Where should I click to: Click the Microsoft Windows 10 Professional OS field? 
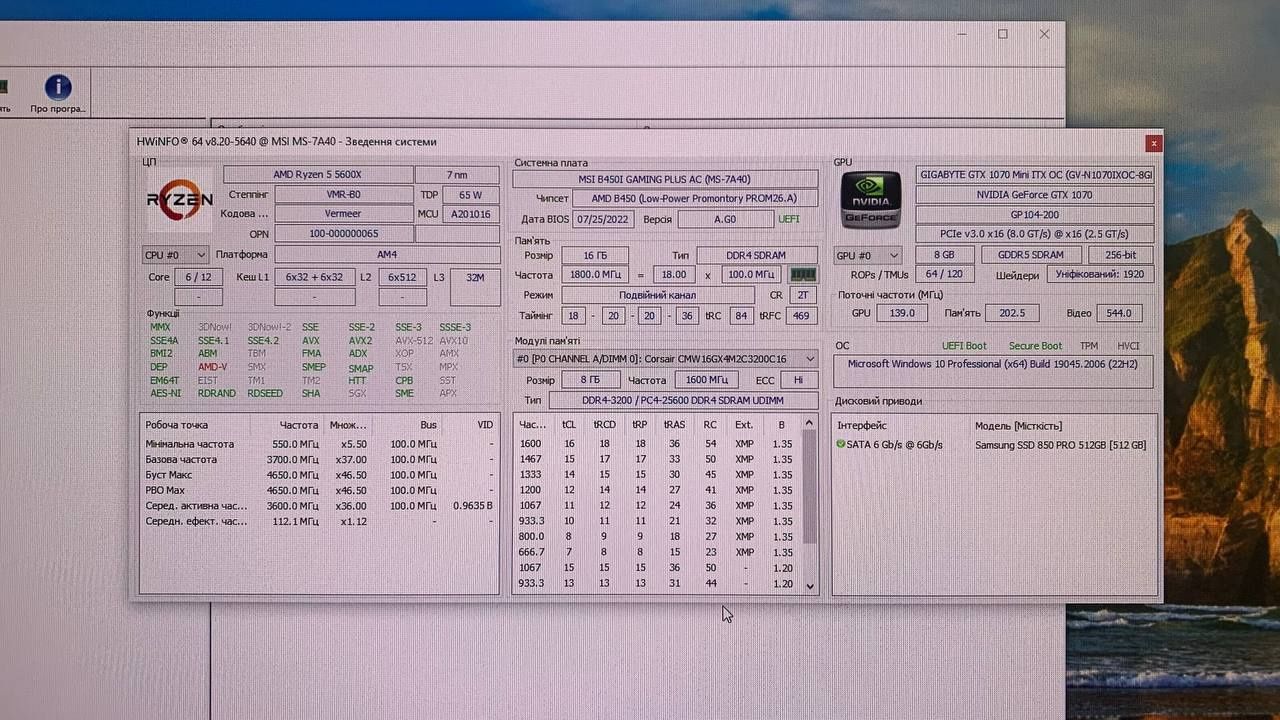click(x=994, y=371)
